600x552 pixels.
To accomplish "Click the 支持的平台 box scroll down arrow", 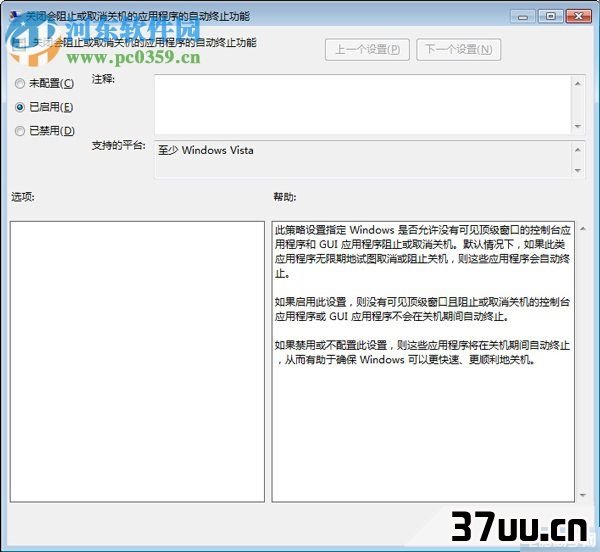I will point(578,170).
